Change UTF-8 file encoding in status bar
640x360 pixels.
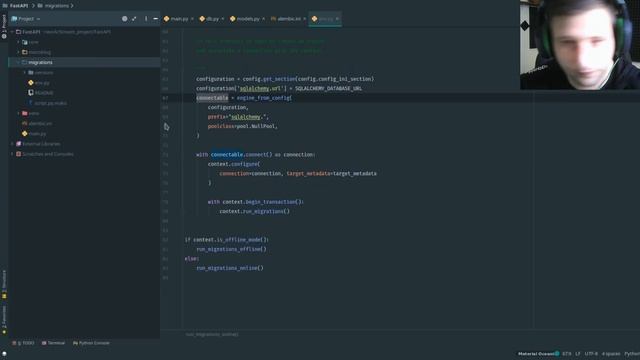[591, 353]
